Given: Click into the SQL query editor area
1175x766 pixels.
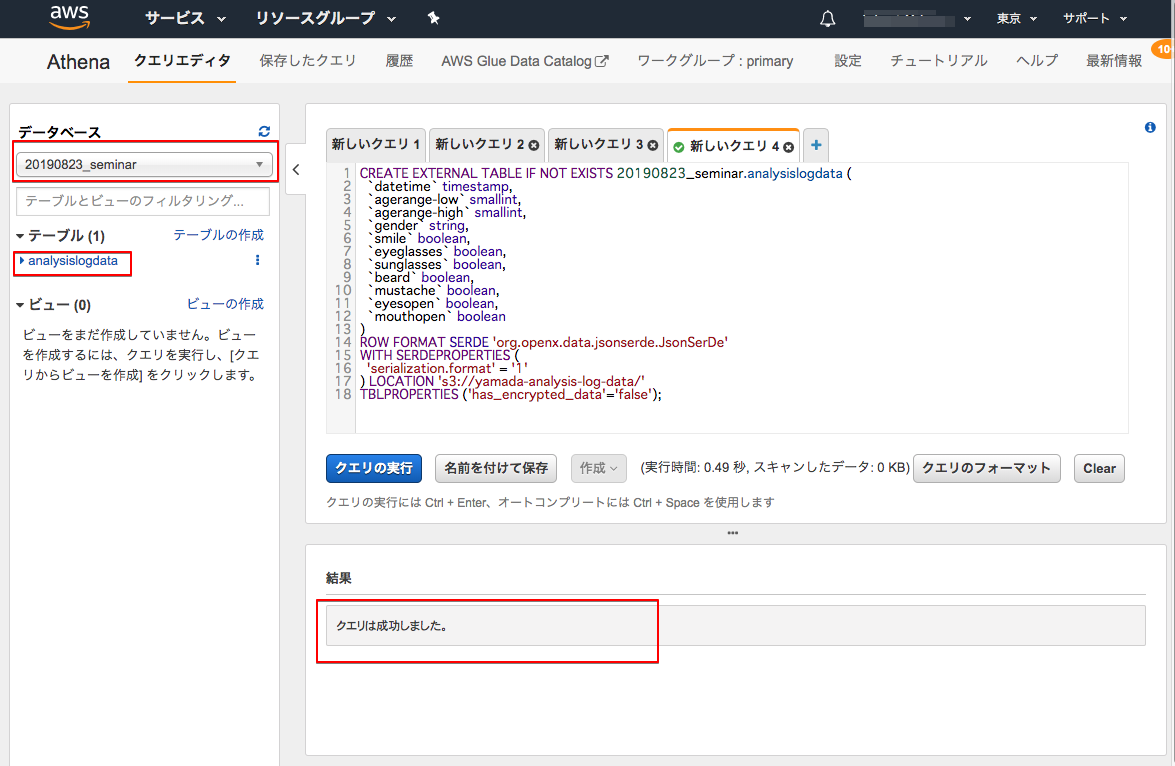Looking at the screenshot, I should (x=740, y=298).
